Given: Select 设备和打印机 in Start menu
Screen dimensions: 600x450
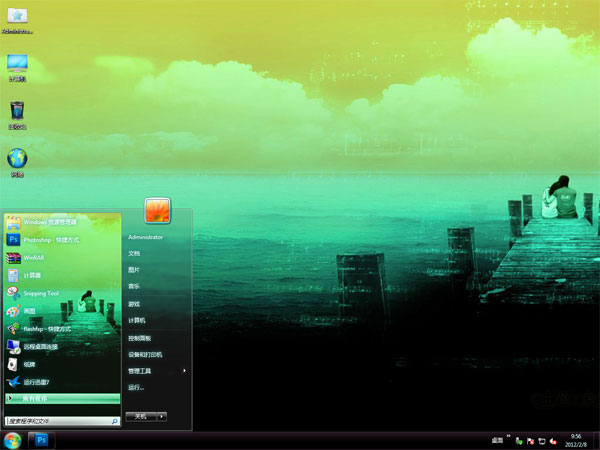Looking at the screenshot, I should click(145, 354).
